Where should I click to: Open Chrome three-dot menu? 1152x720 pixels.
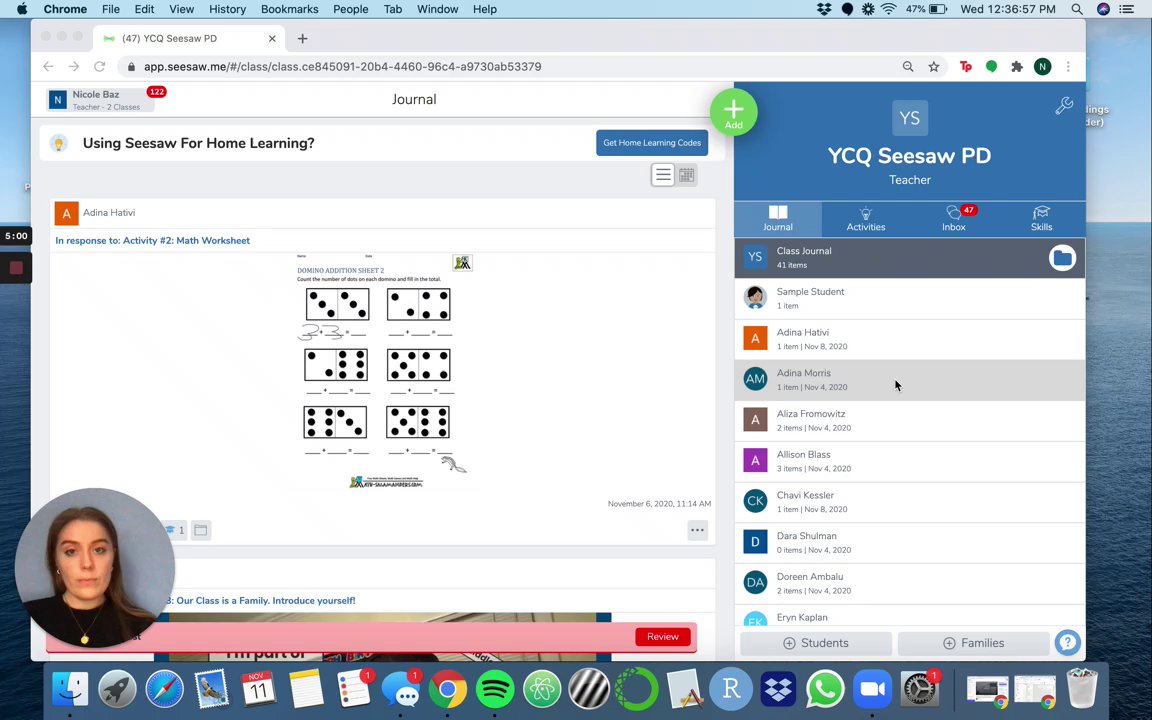tap(1068, 66)
